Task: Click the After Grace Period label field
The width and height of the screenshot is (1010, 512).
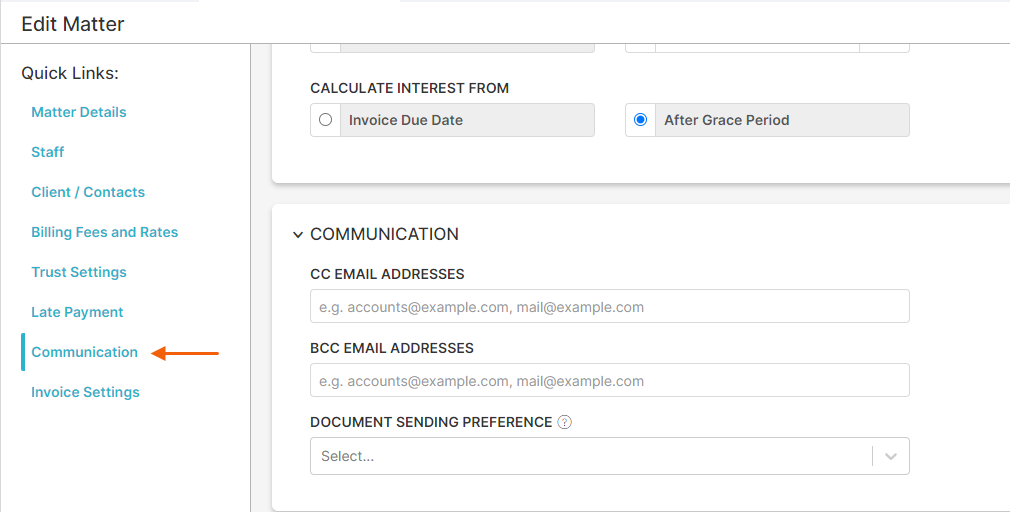Action: [x=782, y=120]
